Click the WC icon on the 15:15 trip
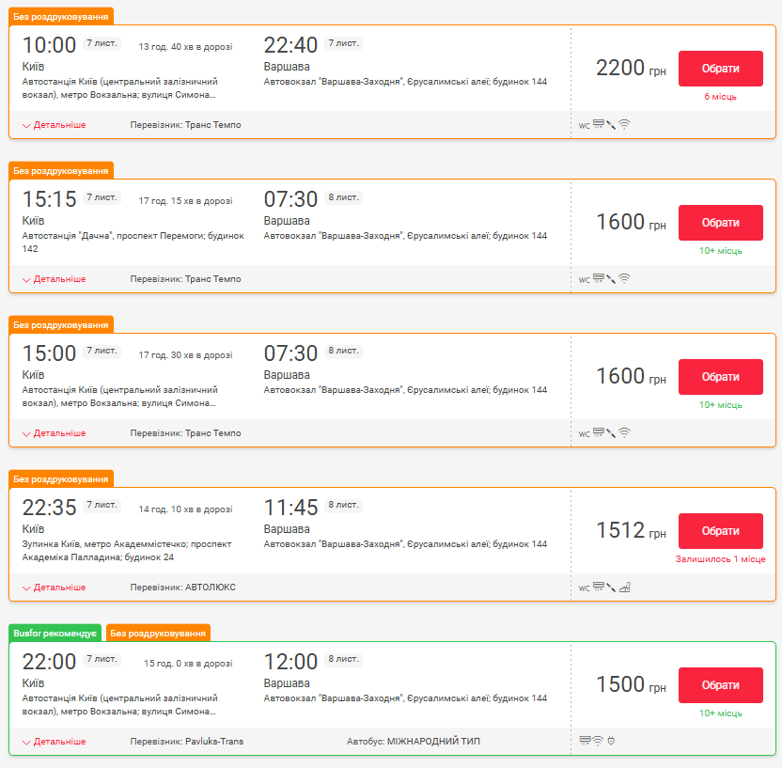Viewport: 782px width, 768px height. 584,279
